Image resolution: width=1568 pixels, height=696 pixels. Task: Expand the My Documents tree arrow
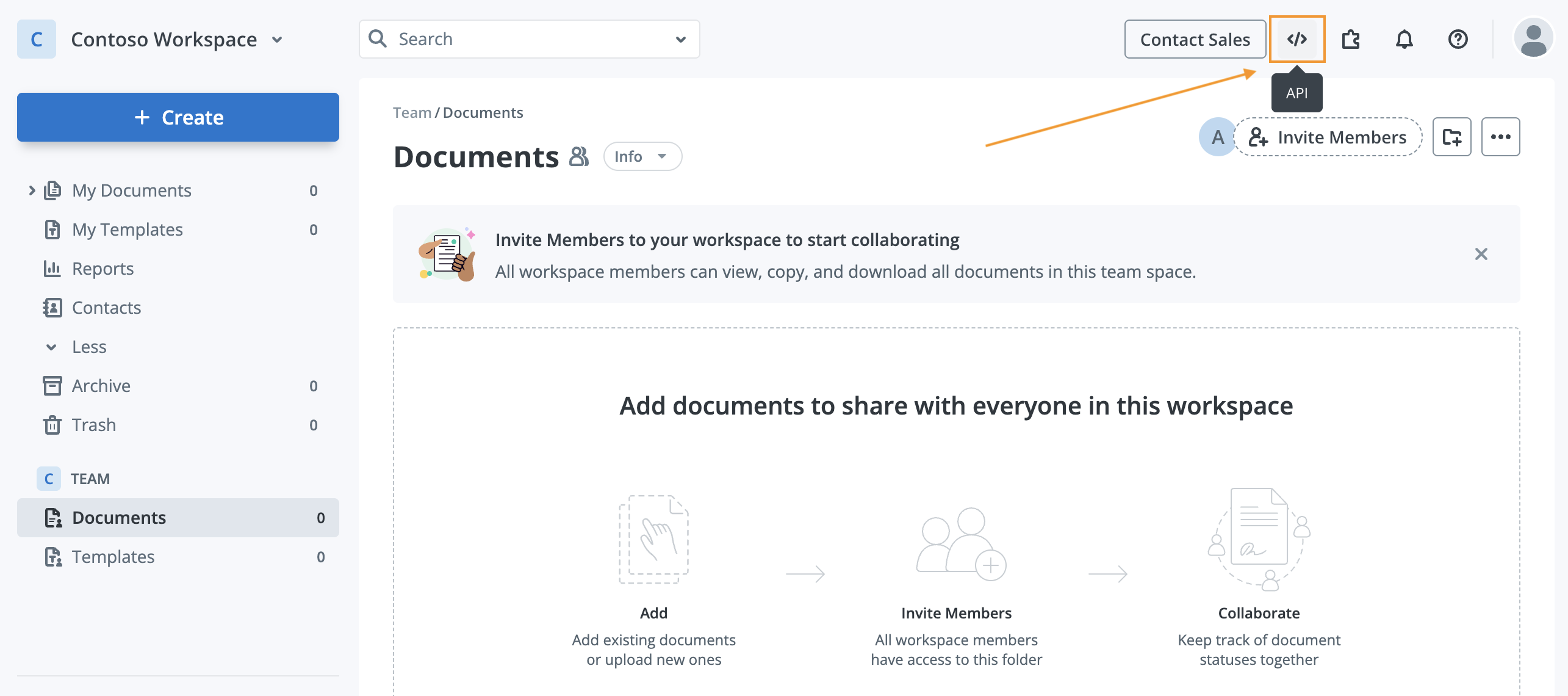(32, 190)
